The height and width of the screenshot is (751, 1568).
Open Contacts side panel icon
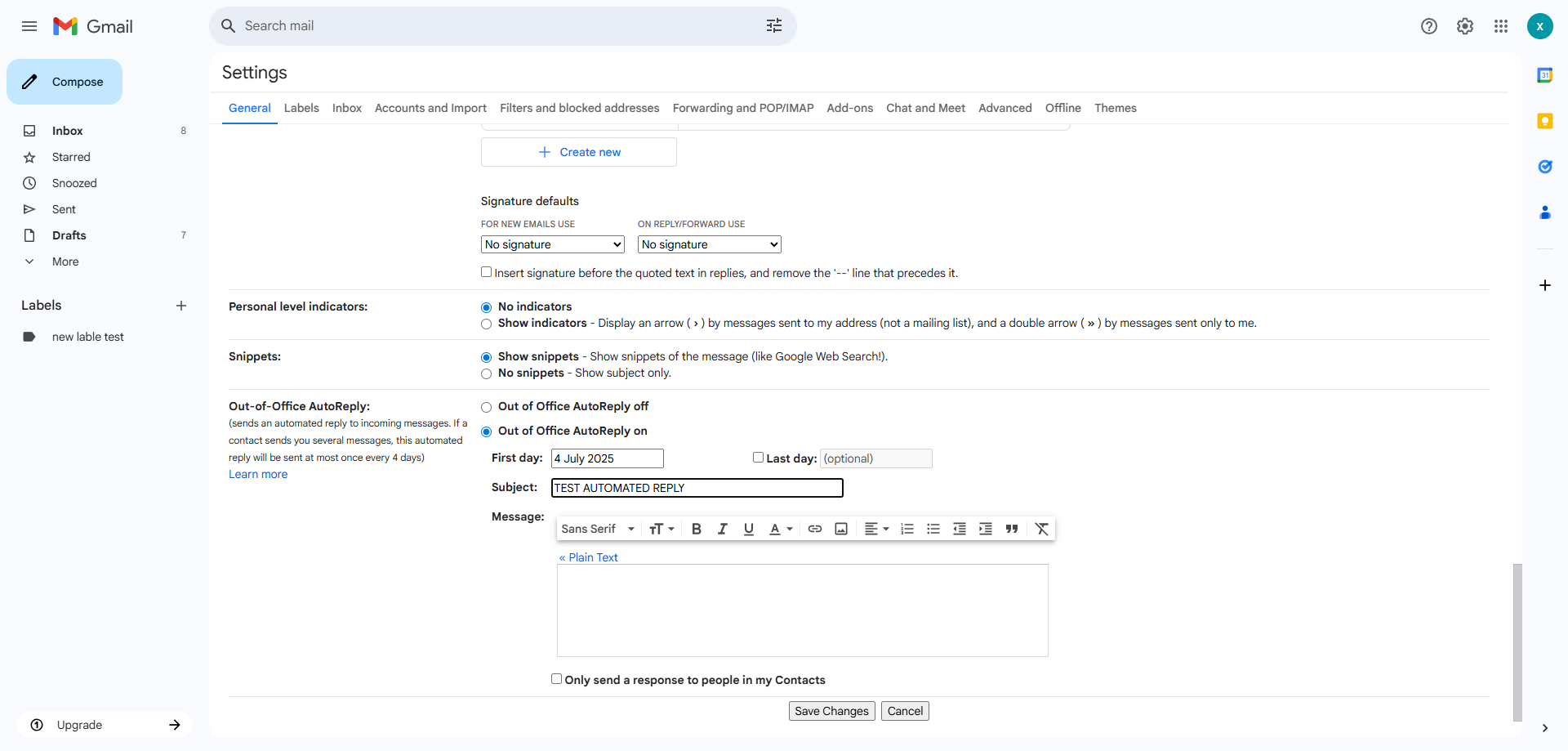[1545, 212]
